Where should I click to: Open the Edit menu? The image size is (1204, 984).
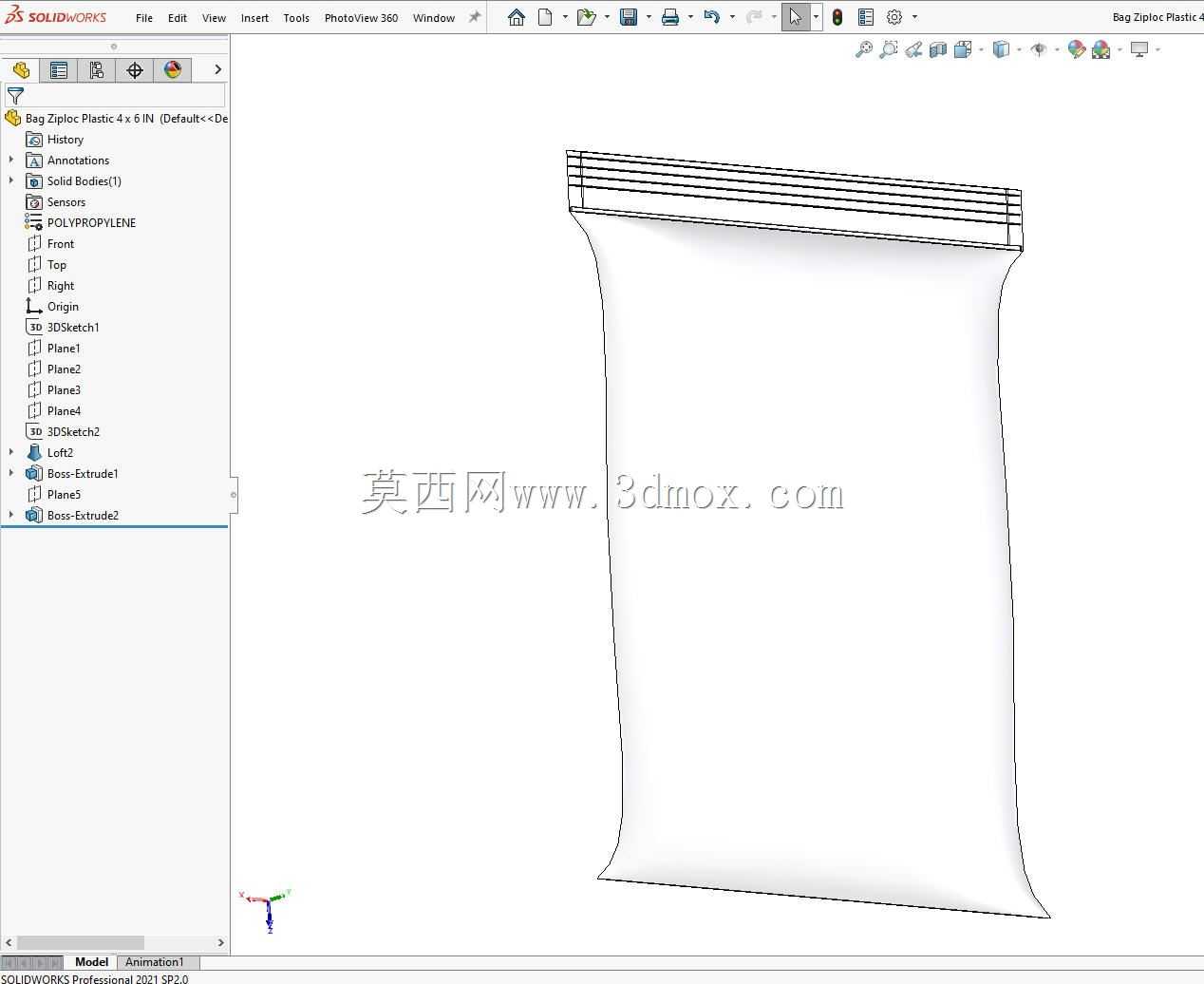click(178, 18)
